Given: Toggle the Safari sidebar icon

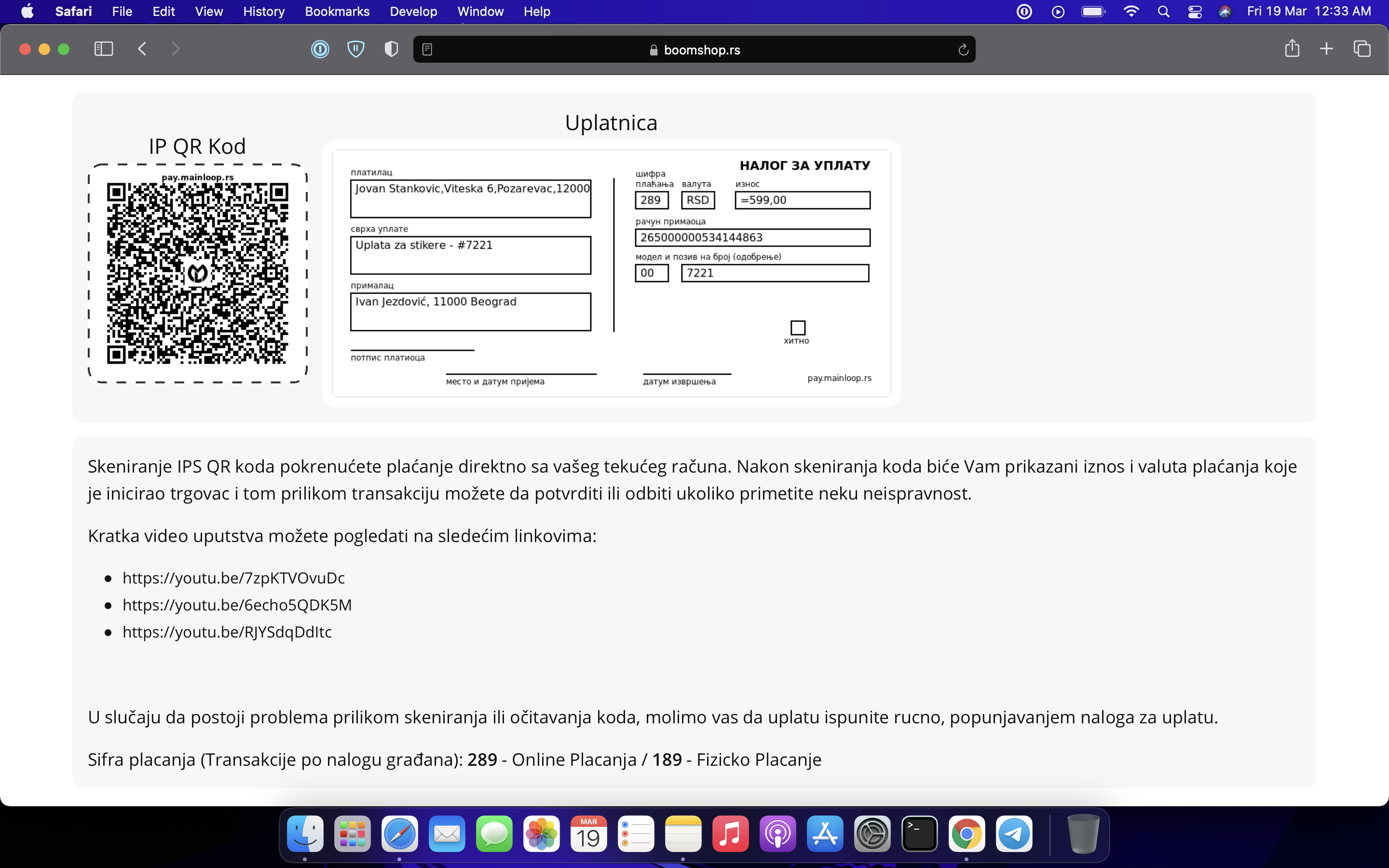Looking at the screenshot, I should pyautogui.click(x=104, y=49).
